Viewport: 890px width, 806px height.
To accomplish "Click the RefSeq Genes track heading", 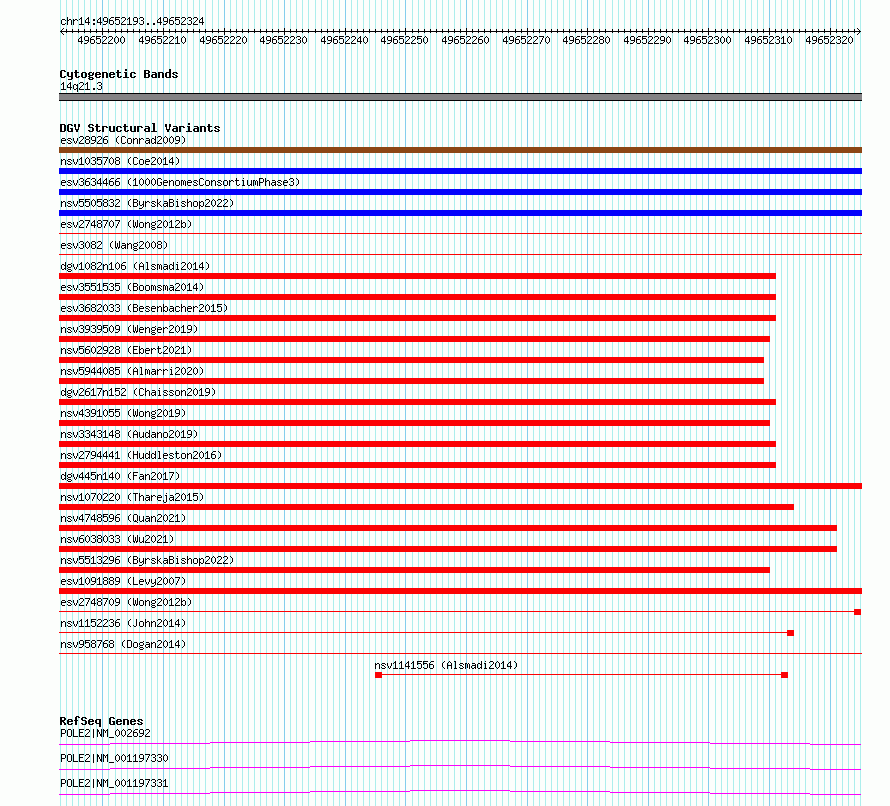I will 101,721.
